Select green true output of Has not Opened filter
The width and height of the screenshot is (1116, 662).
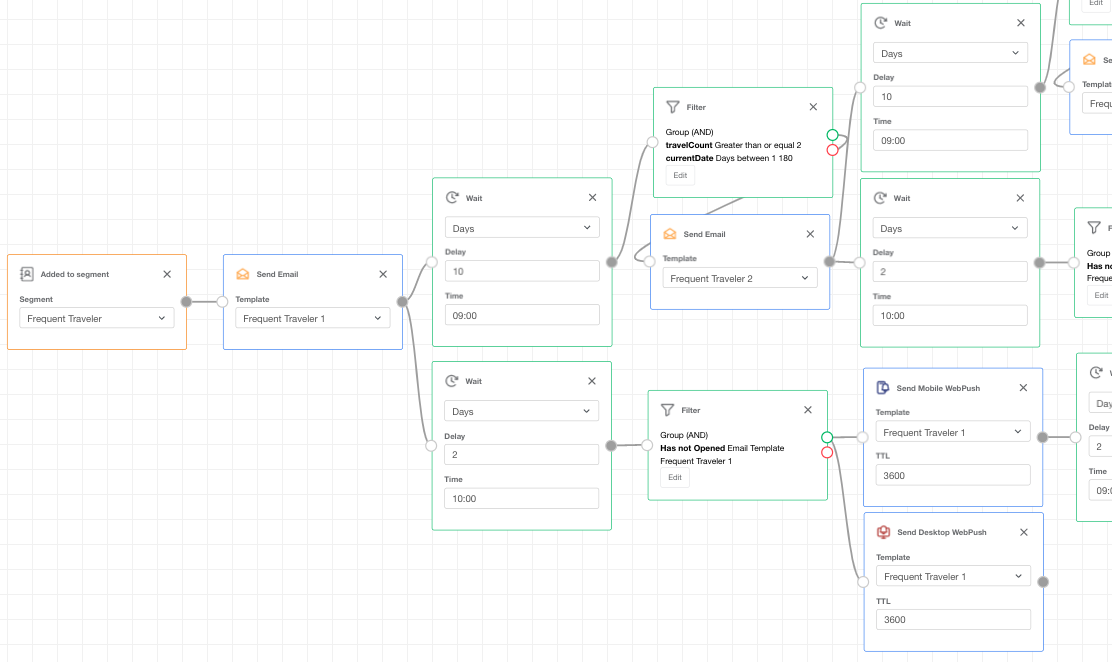[827, 437]
